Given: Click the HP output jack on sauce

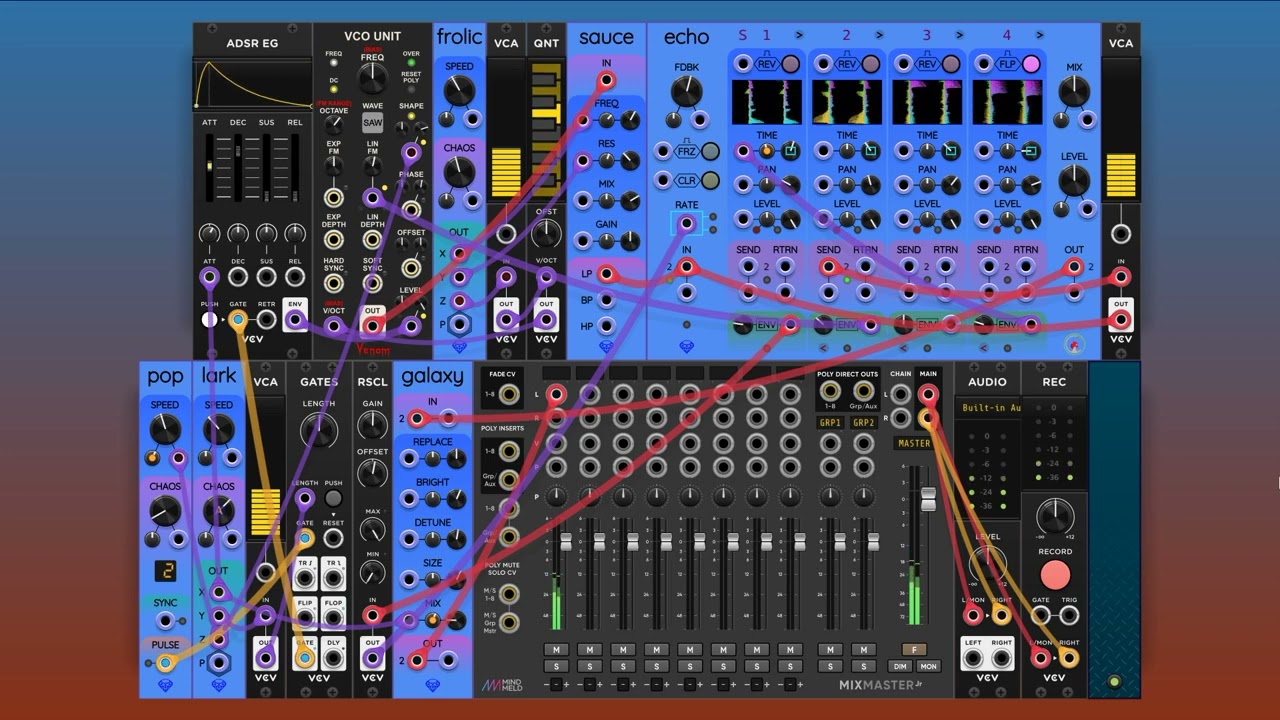Looking at the screenshot, I should [x=606, y=326].
